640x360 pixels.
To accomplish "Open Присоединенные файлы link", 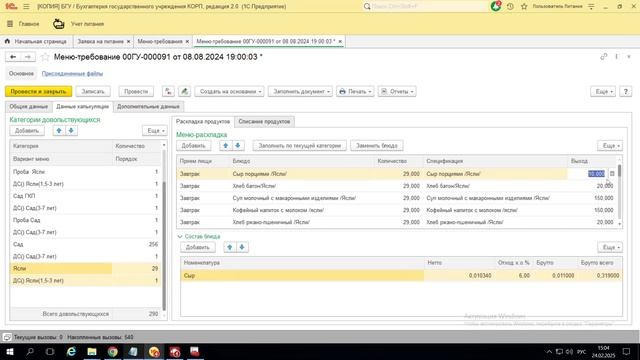I will pyautogui.click(x=72, y=74).
